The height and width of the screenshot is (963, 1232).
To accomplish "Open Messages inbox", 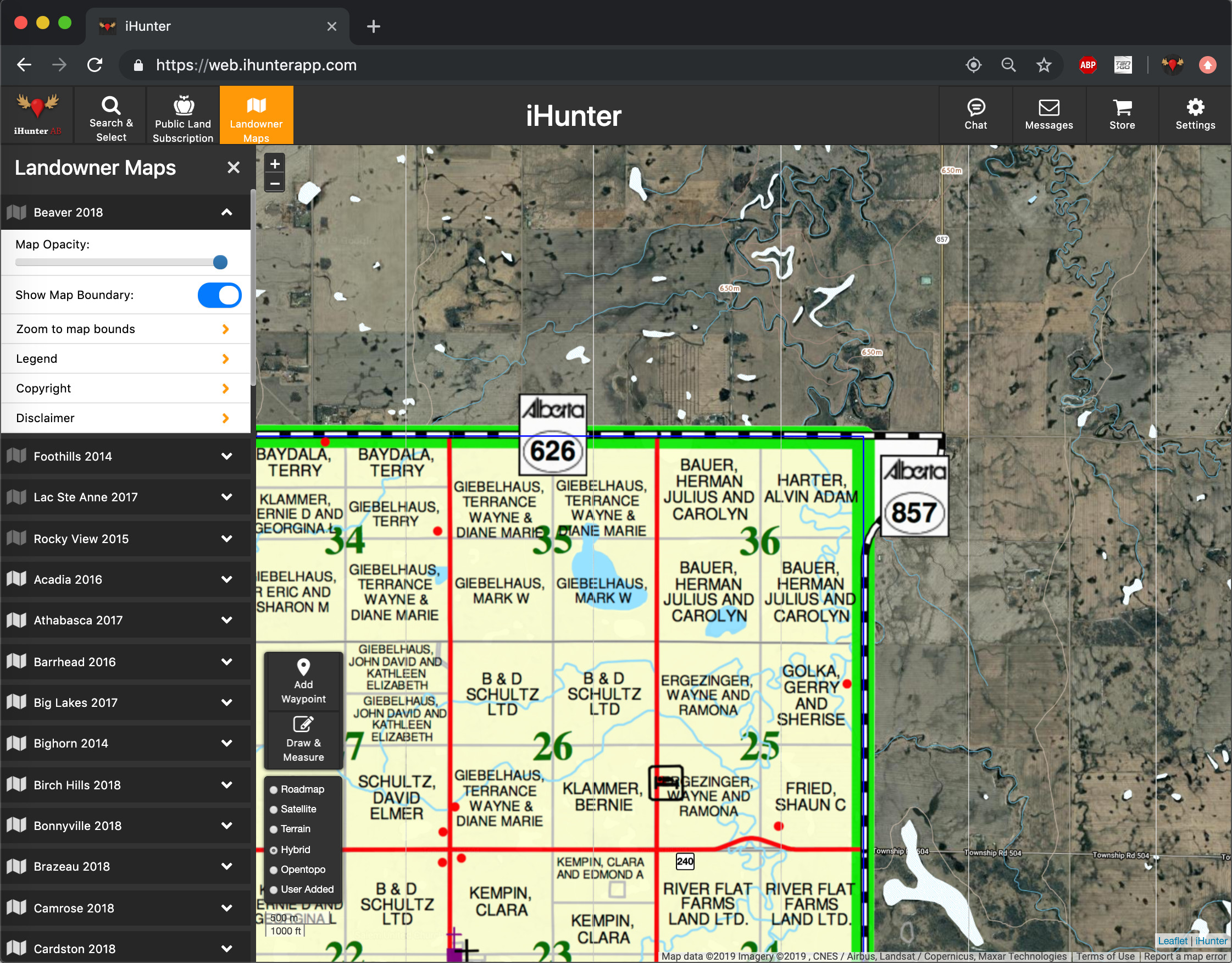I will coord(1048,115).
